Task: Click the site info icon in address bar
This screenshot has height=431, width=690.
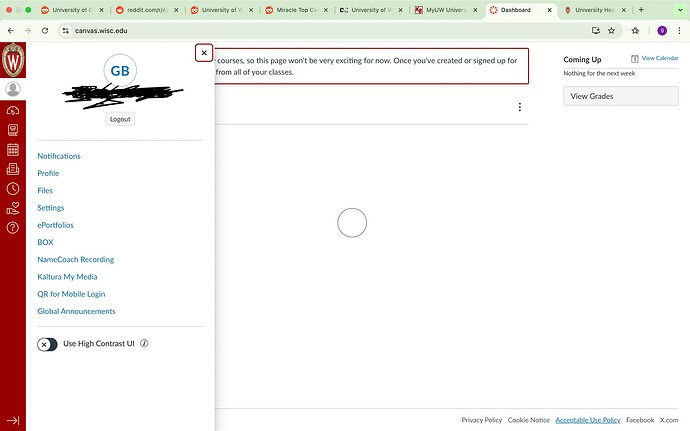Action: 66,30
